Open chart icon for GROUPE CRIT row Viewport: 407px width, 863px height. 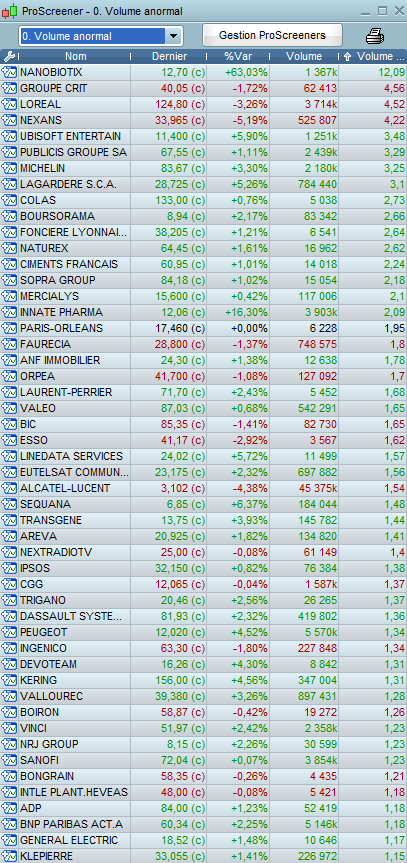pos(9,88)
